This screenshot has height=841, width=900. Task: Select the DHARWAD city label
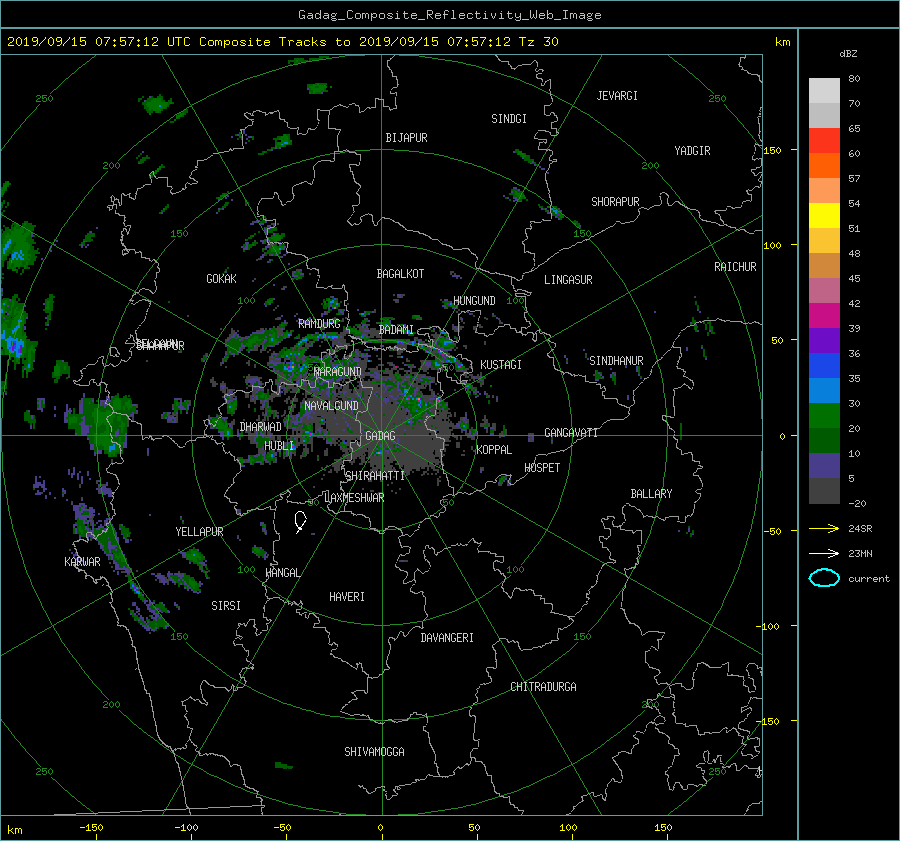(x=261, y=427)
